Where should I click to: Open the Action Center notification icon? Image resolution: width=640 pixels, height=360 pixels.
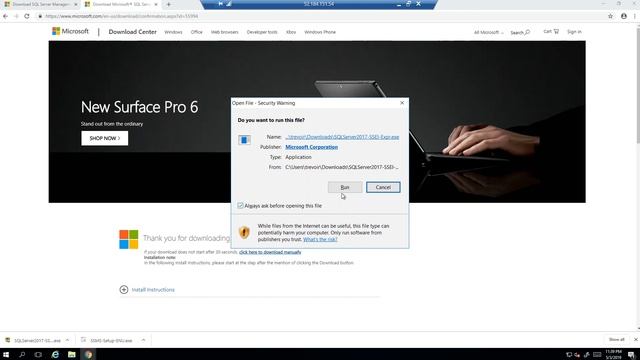631,354
